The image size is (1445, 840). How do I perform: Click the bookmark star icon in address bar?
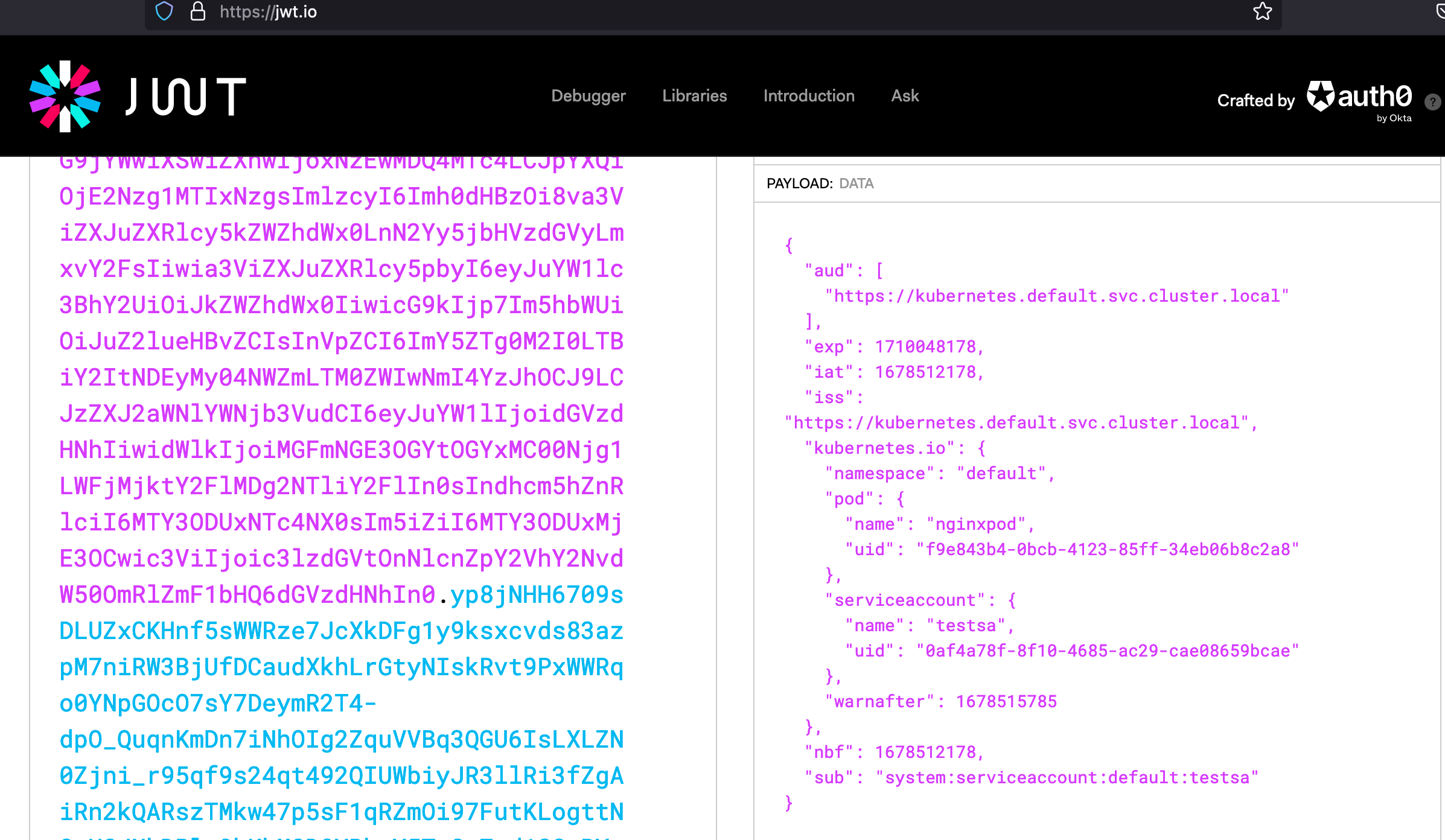[x=1262, y=11]
